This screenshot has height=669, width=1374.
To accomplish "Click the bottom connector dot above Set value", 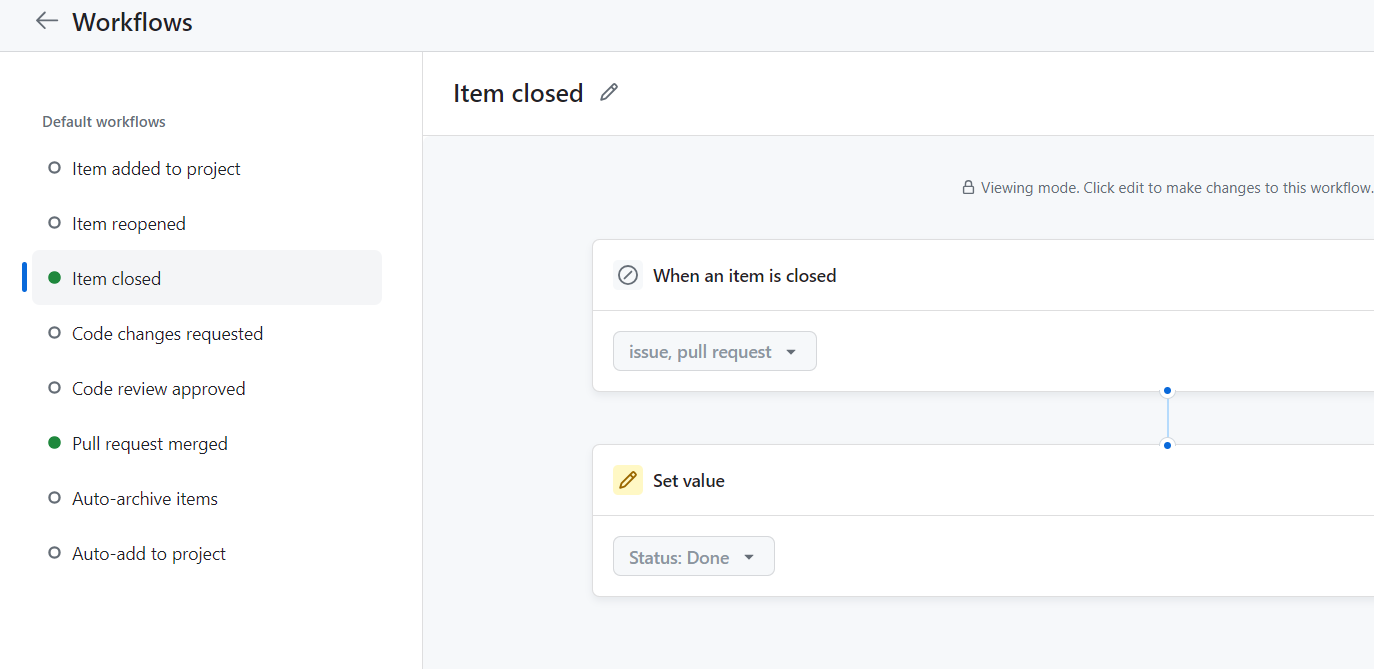I will 1167,445.
